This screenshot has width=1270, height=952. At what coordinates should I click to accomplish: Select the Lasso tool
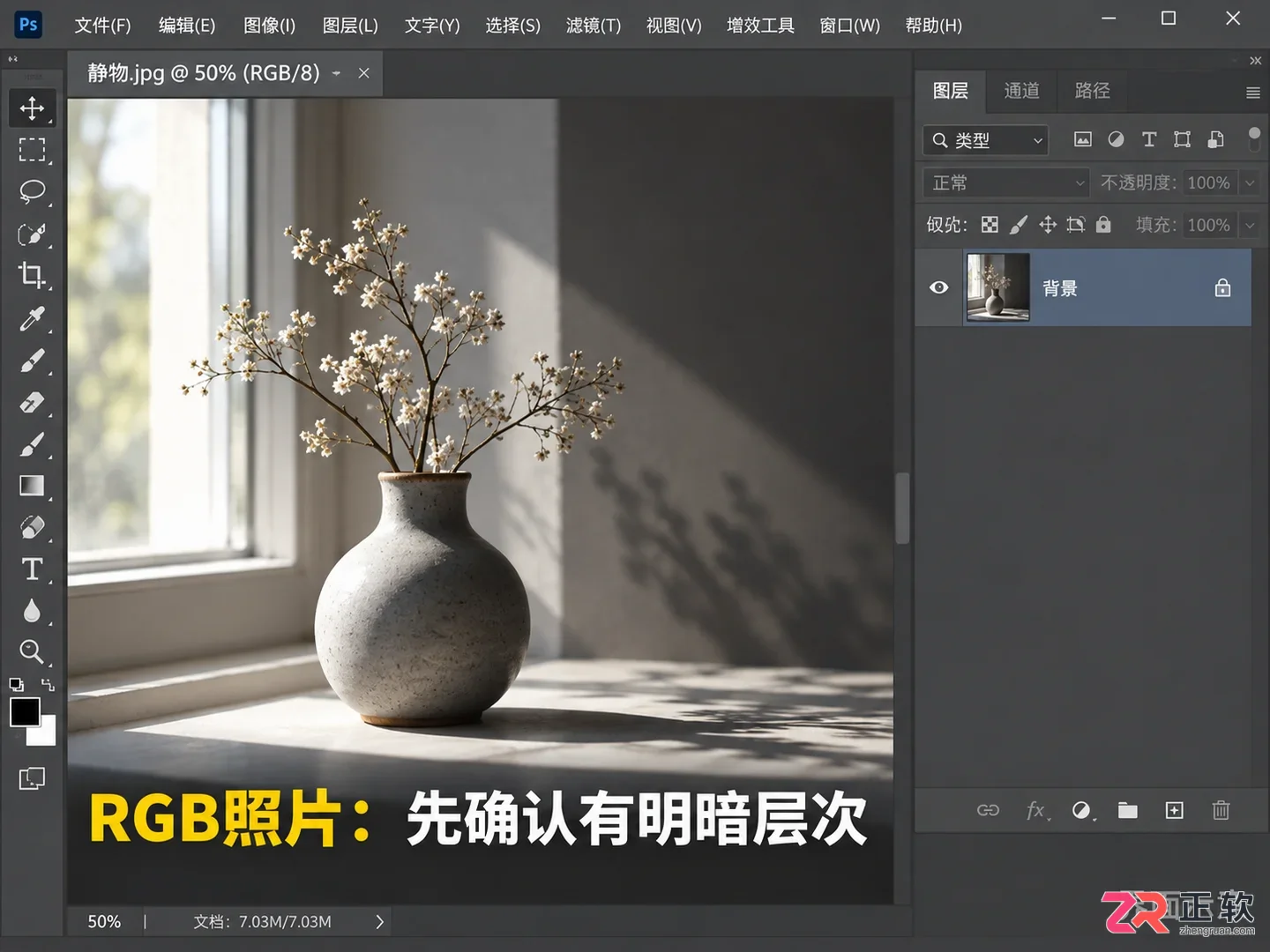pos(33,191)
